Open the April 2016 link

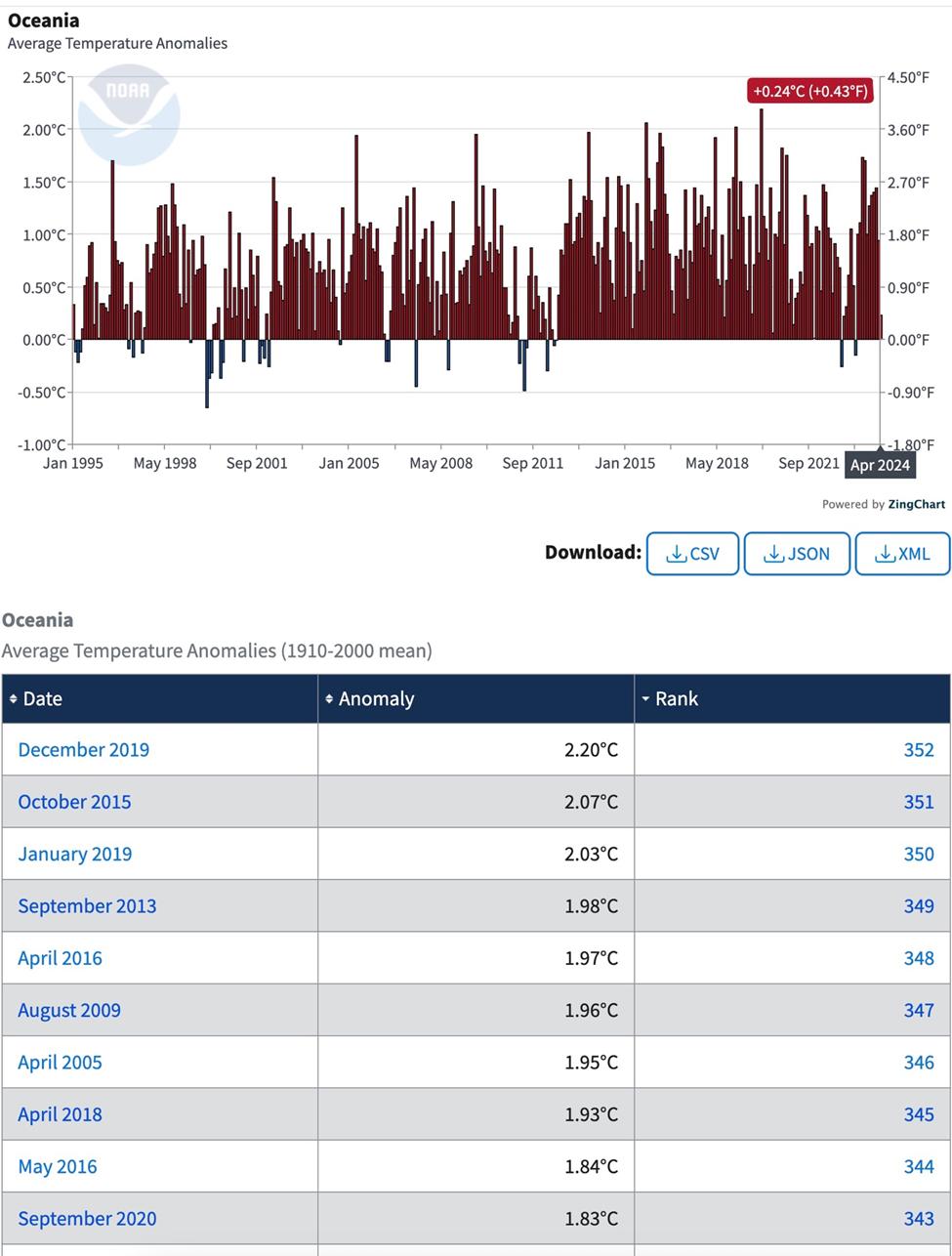click(60, 958)
